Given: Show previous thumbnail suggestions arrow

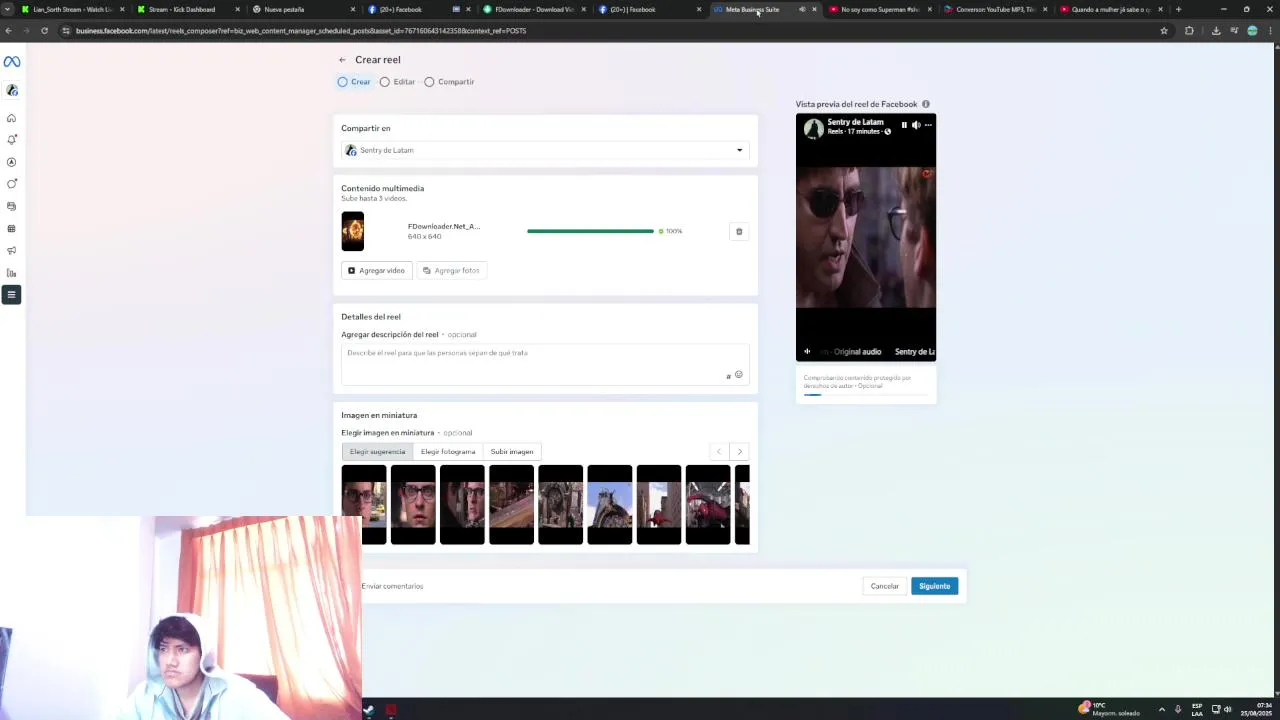Looking at the screenshot, I should [718, 451].
